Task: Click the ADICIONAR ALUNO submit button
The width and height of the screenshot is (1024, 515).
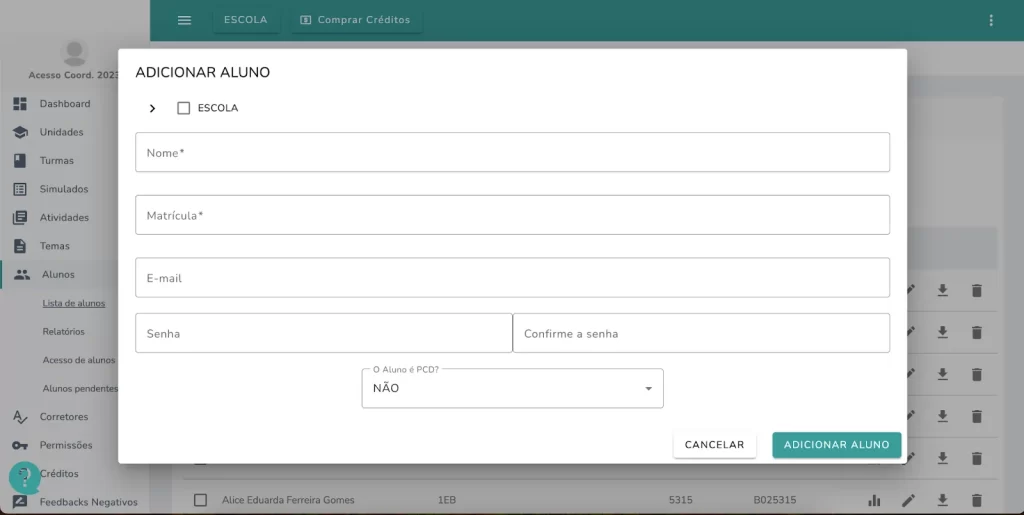Action: (x=837, y=445)
